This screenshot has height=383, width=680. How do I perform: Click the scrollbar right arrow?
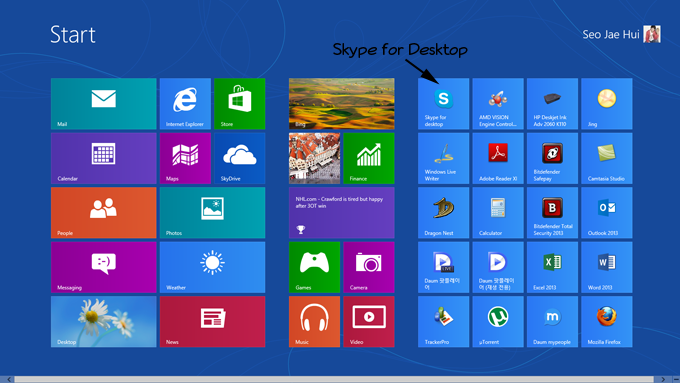click(663, 380)
